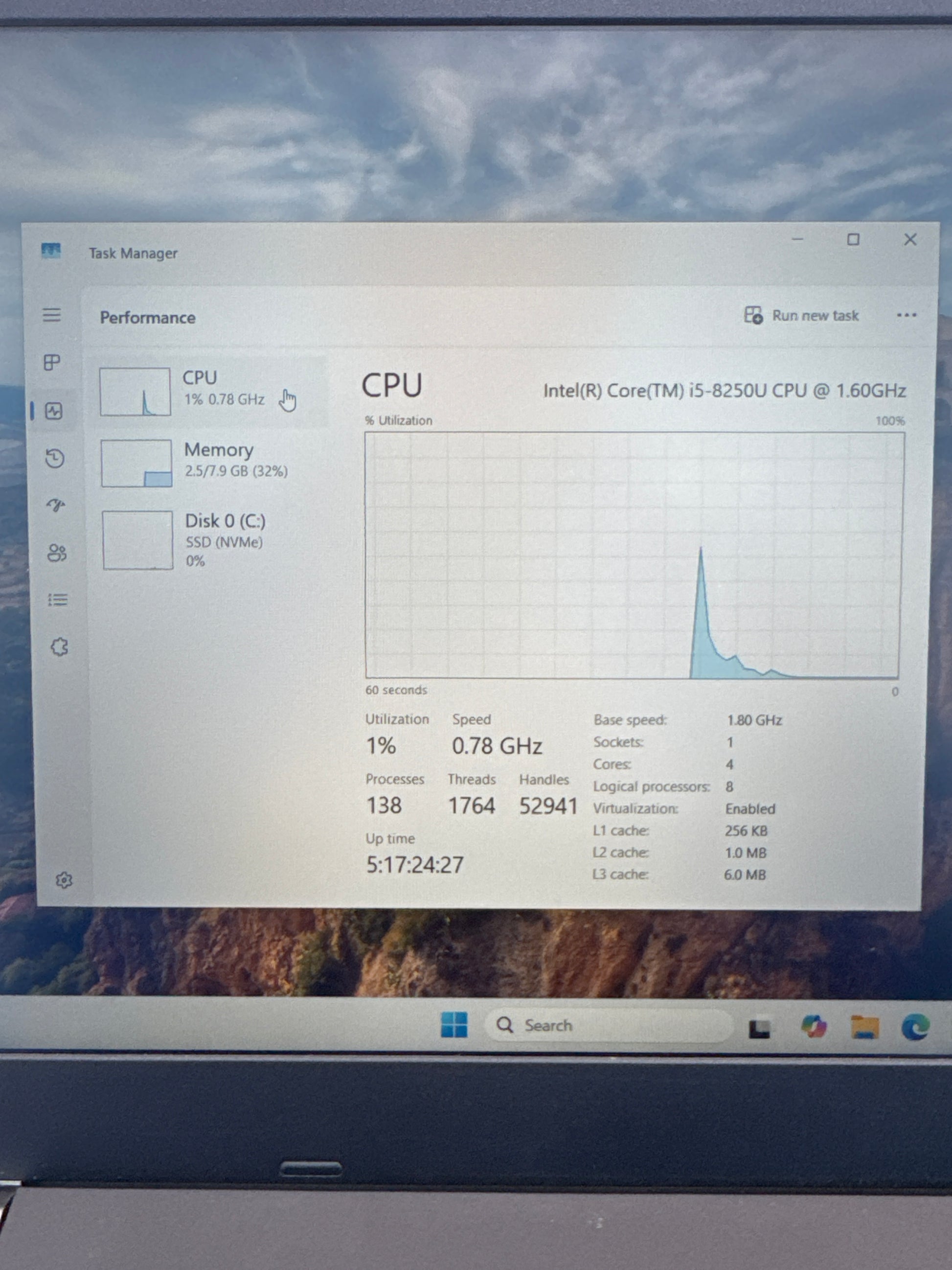The width and height of the screenshot is (952, 1270).
Task: Click the Run new task button
Action: coord(802,315)
